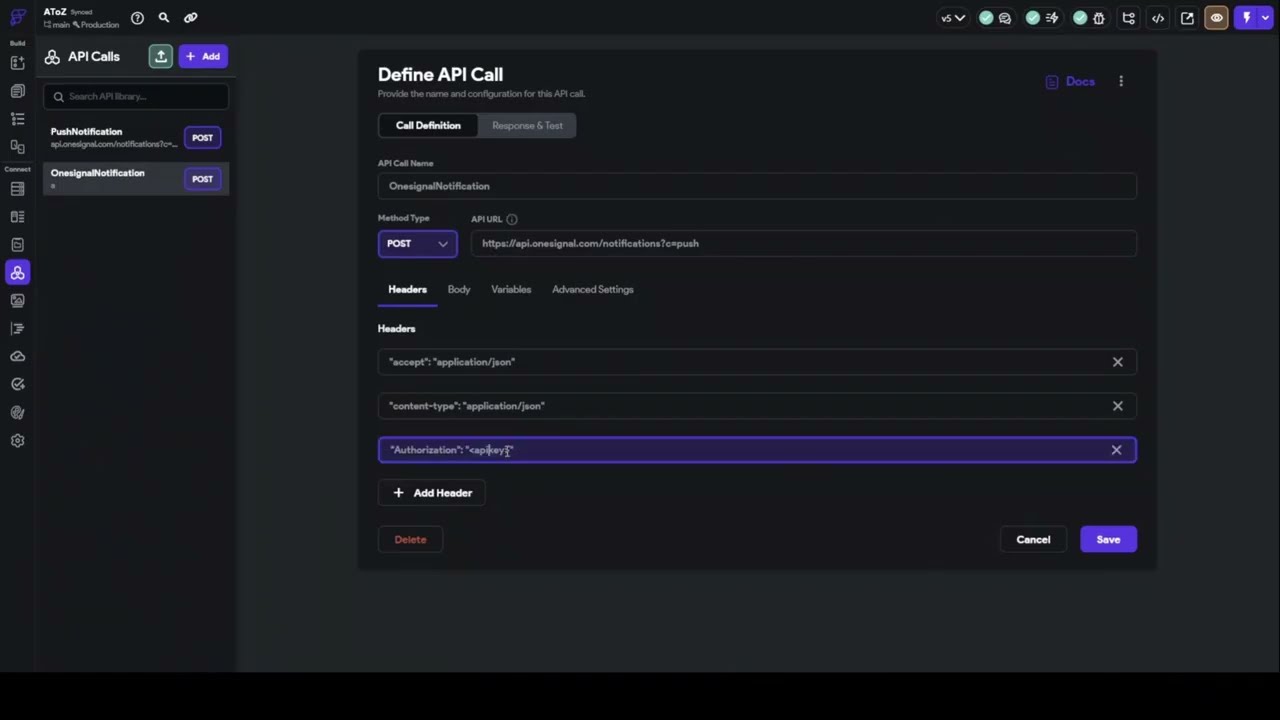Click info icon next to API URL
The image size is (1280, 720).
pos(512,219)
